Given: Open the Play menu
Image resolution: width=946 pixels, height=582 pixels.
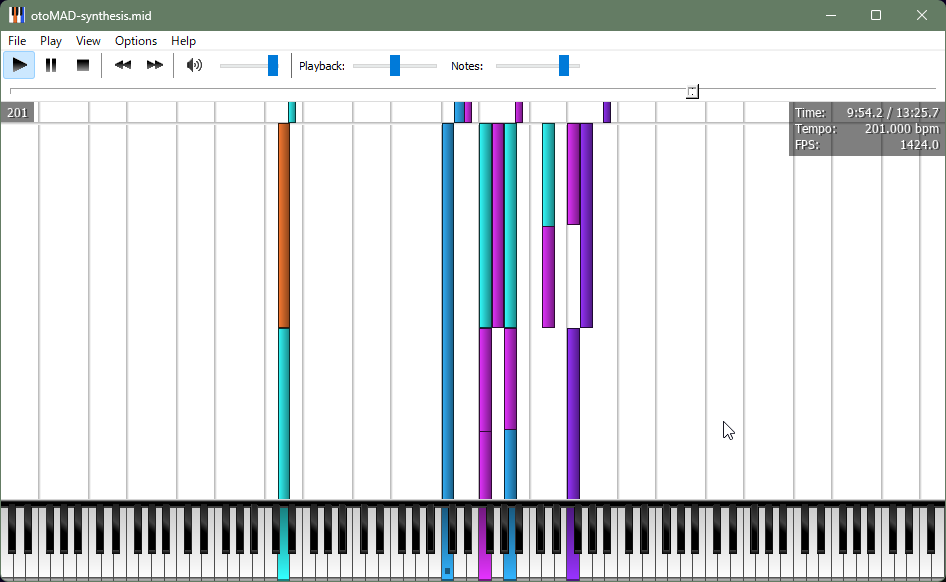Looking at the screenshot, I should (51, 41).
